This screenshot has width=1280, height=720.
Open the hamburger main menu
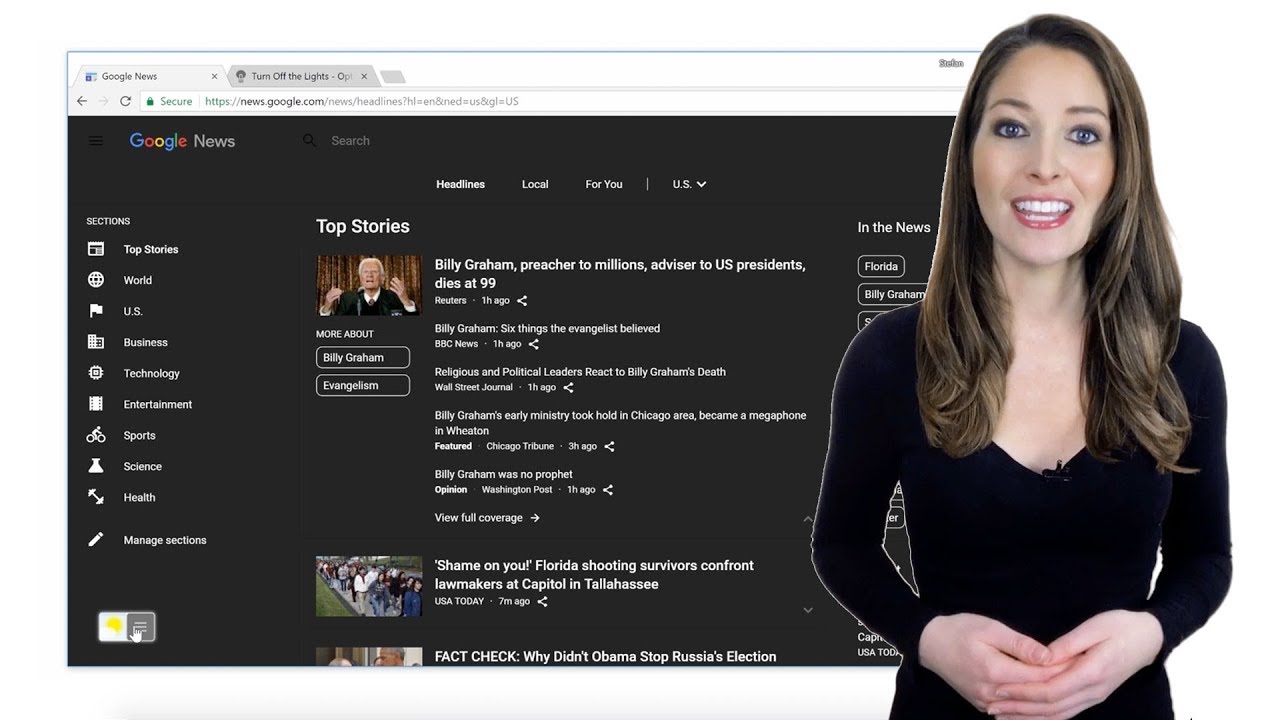coord(96,141)
